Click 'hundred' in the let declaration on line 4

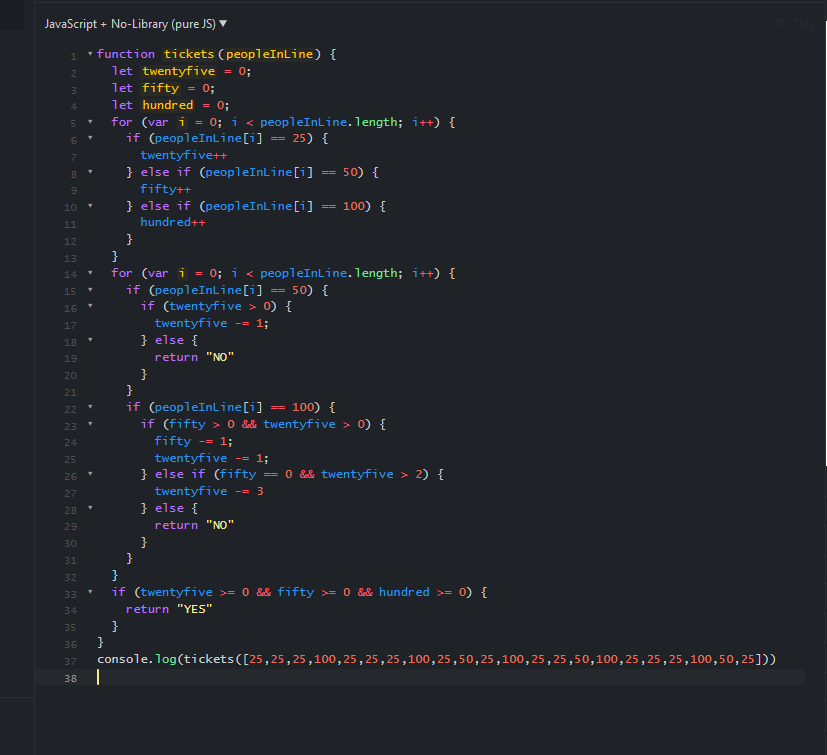168,105
